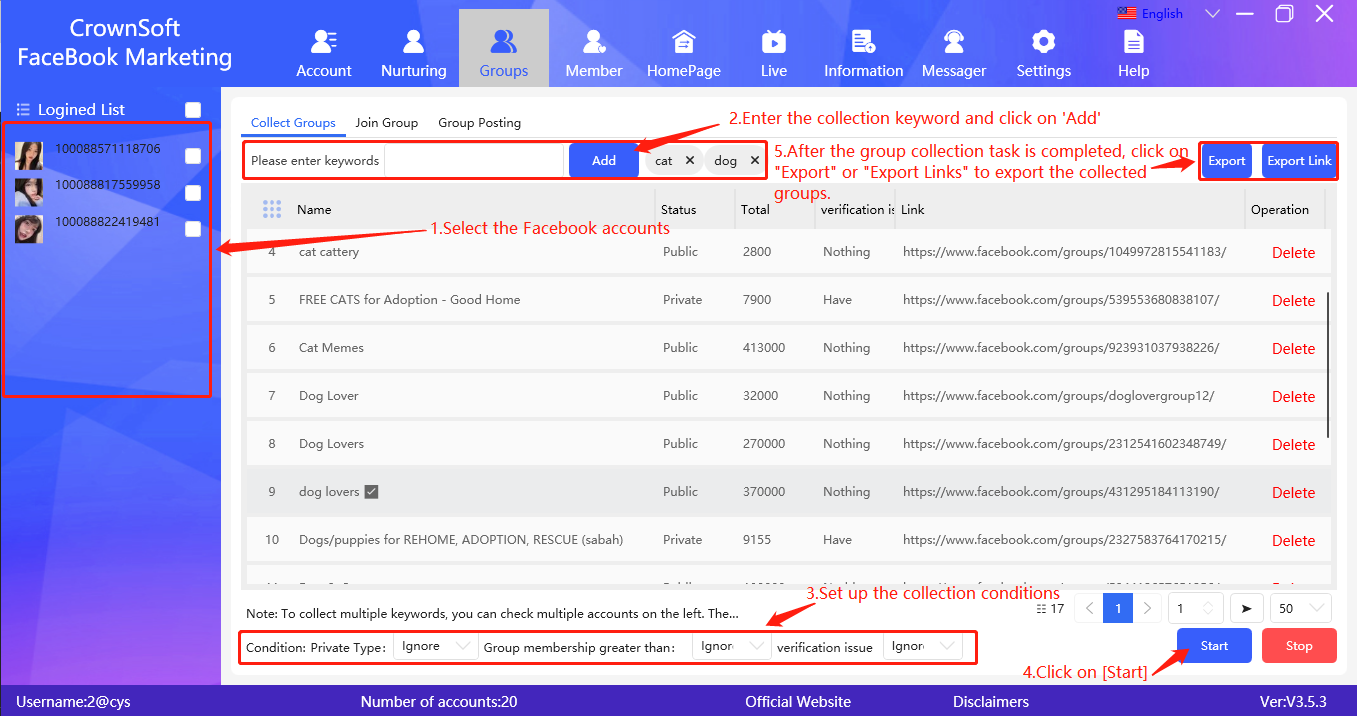Remove the 'cat' keyword tag
The image size is (1357, 716).
pos(690,161)
